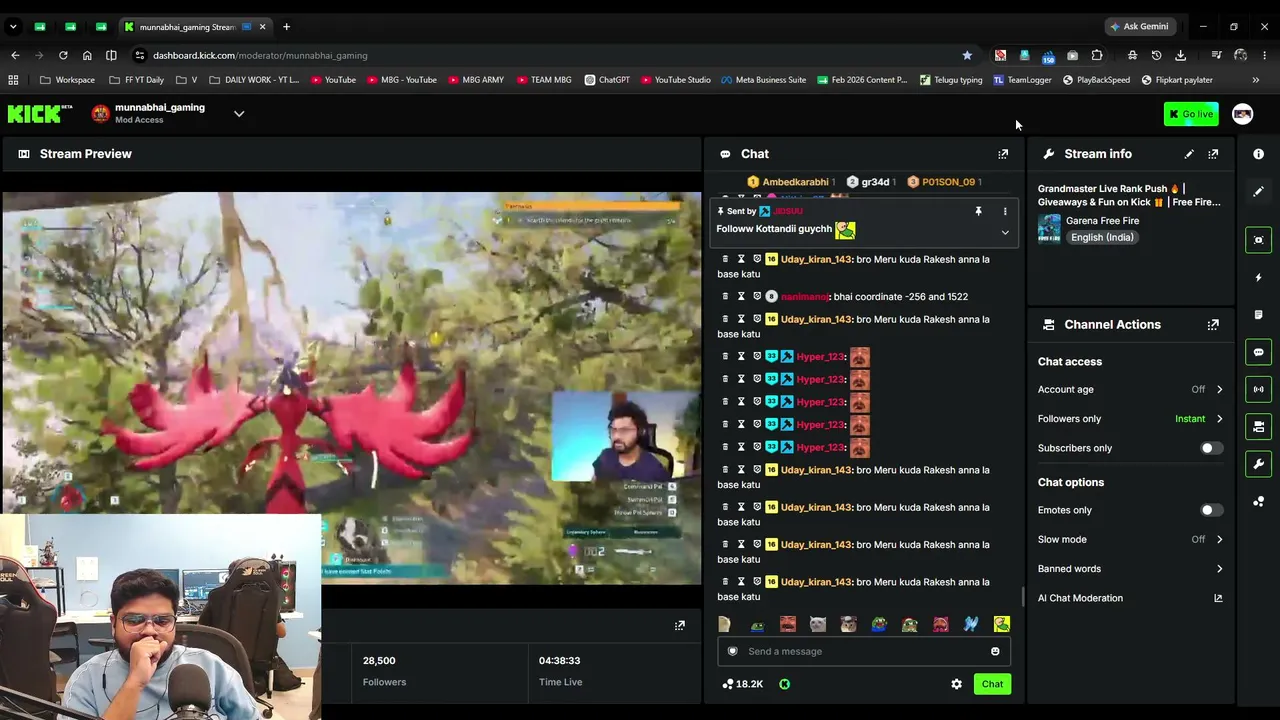Insert the white cat emote

(818, 624)
